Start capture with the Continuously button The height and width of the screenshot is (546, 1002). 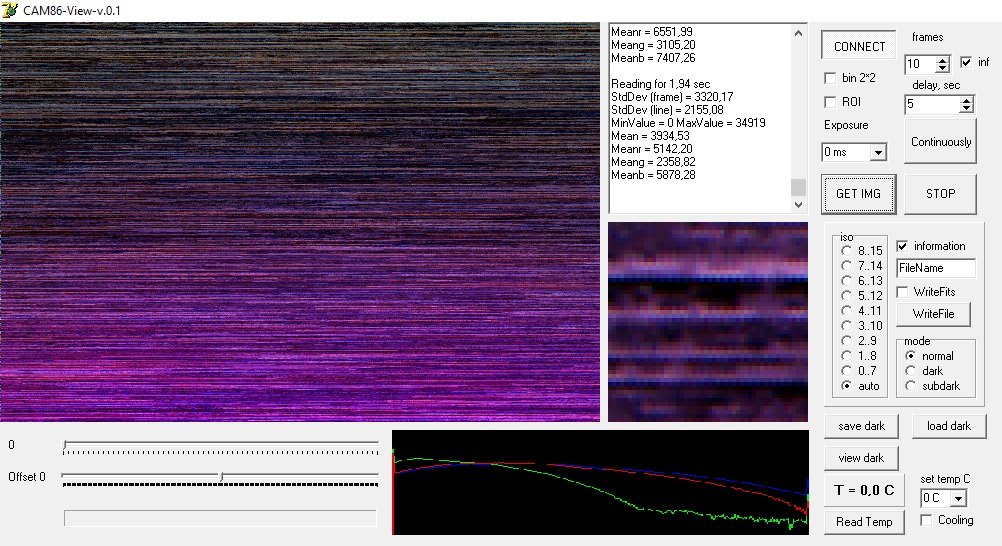940,142
